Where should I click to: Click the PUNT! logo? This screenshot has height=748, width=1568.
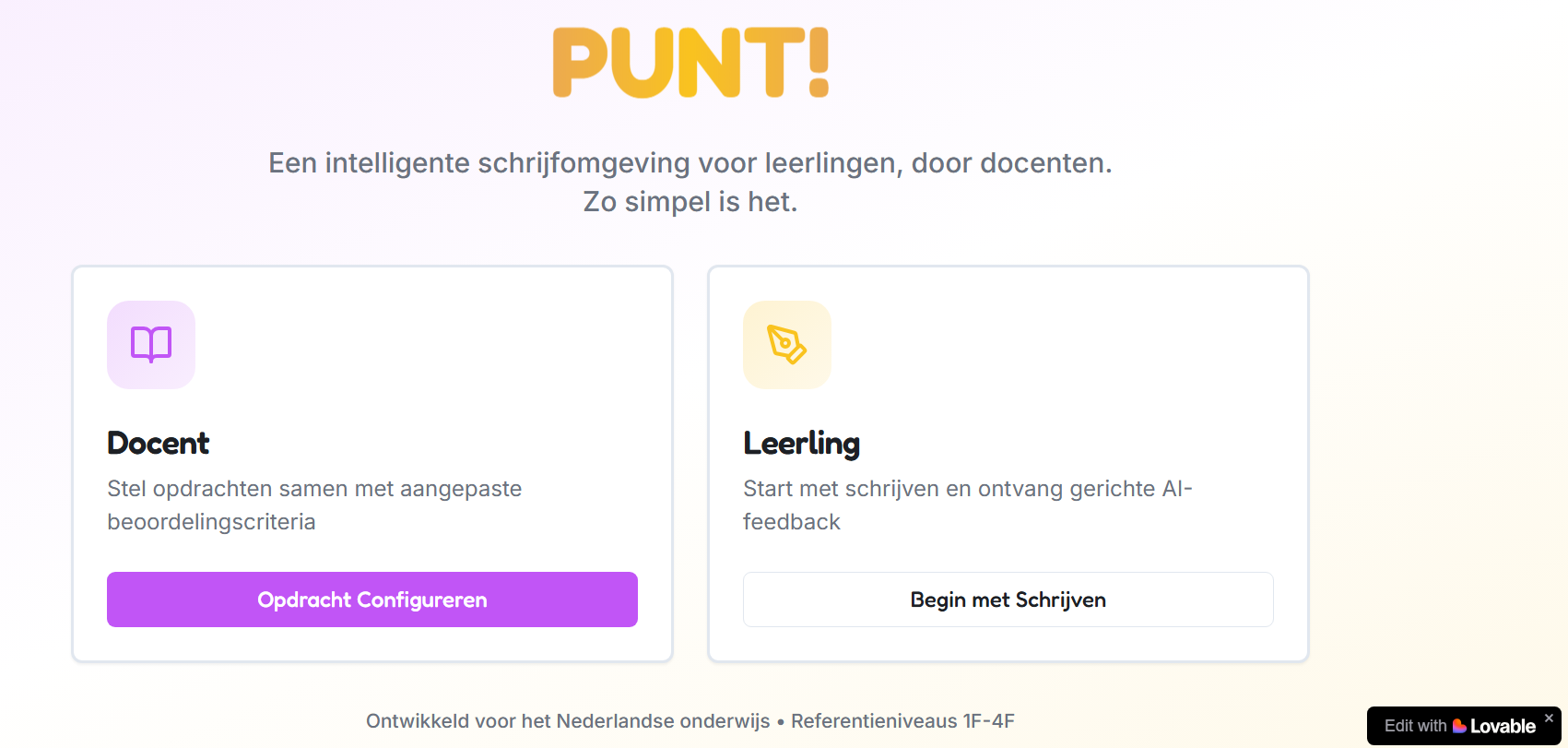(x=690, y=63)
